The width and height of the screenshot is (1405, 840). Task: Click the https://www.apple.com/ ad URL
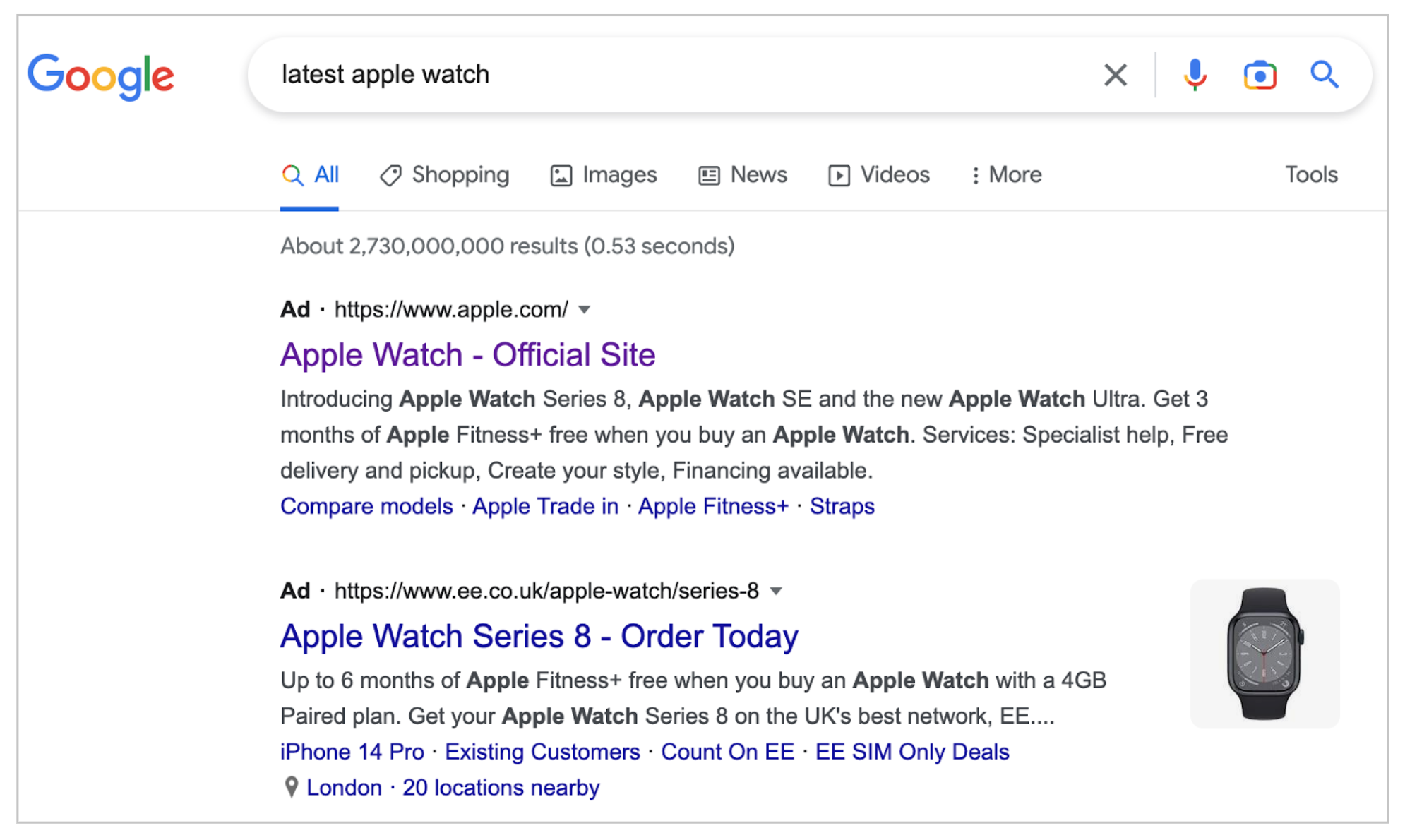pyautogui.click(x=451, y=310)
